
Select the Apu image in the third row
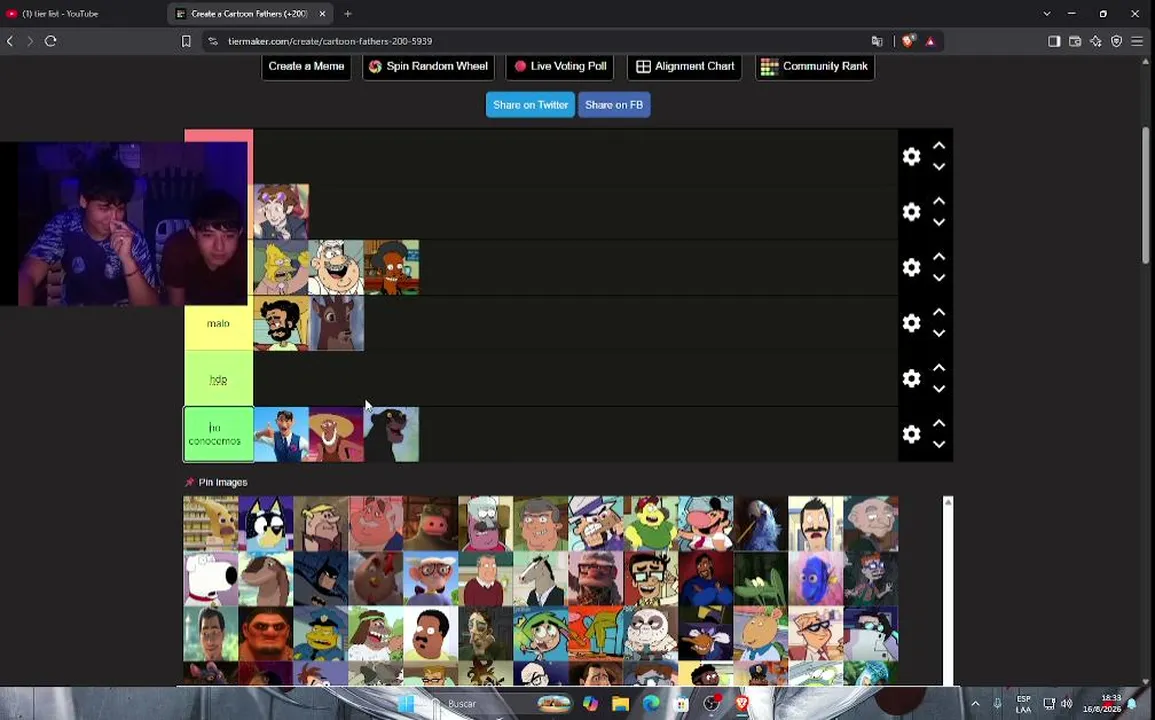click(x=391, y=267)
